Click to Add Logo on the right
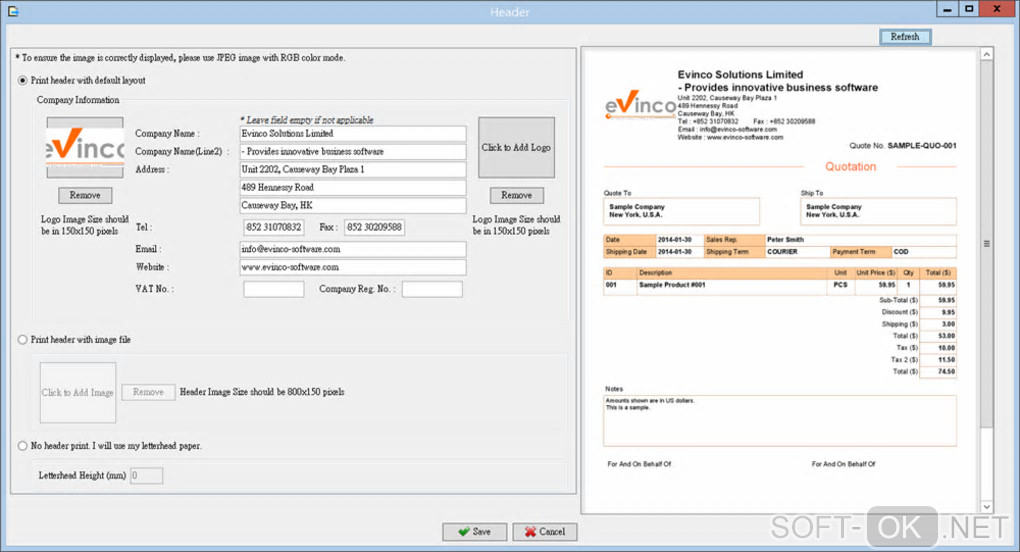 pos(517,148)
